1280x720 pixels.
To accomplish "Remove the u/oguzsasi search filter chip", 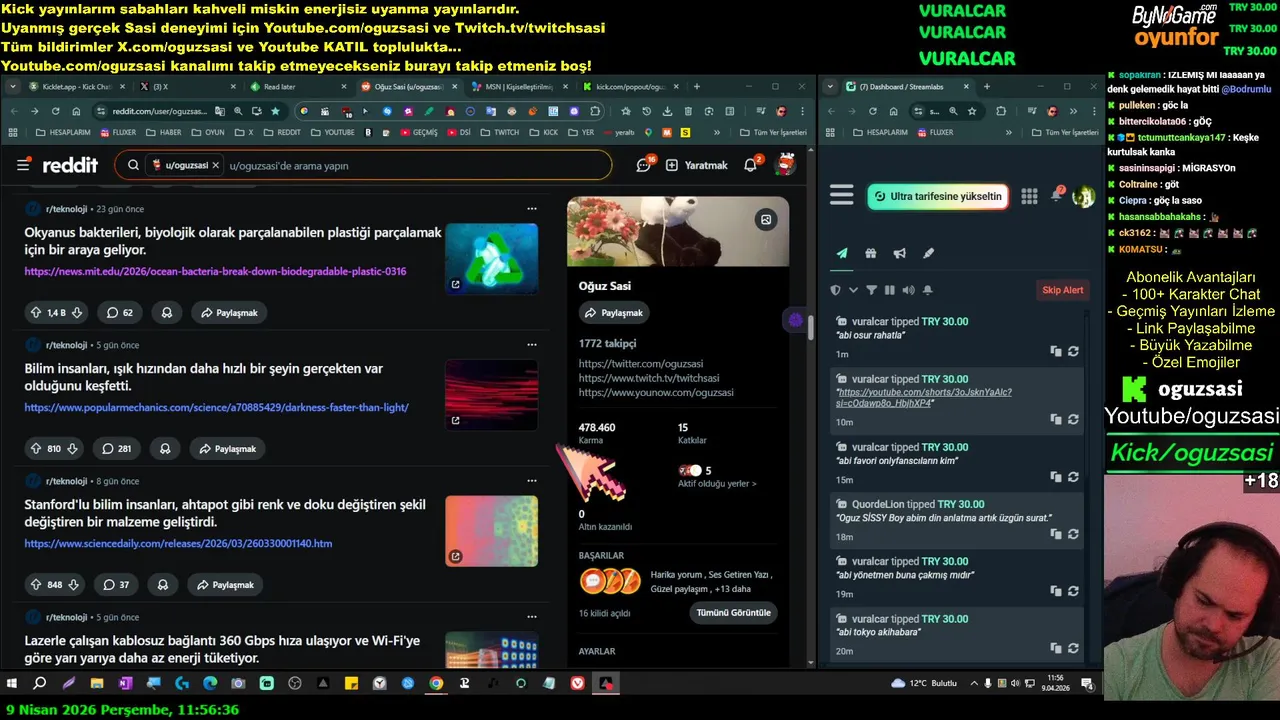I will pos(215,165).
